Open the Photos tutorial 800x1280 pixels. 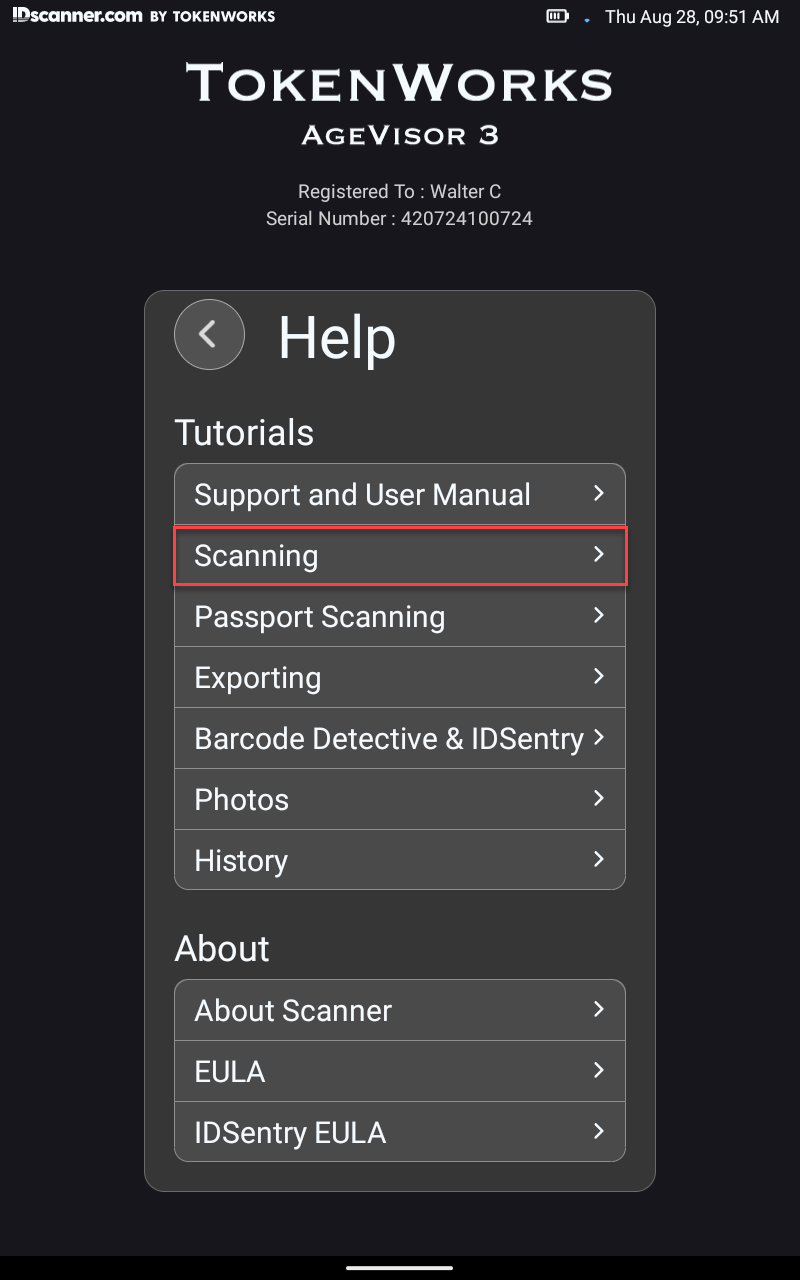(x=400, y=799)
